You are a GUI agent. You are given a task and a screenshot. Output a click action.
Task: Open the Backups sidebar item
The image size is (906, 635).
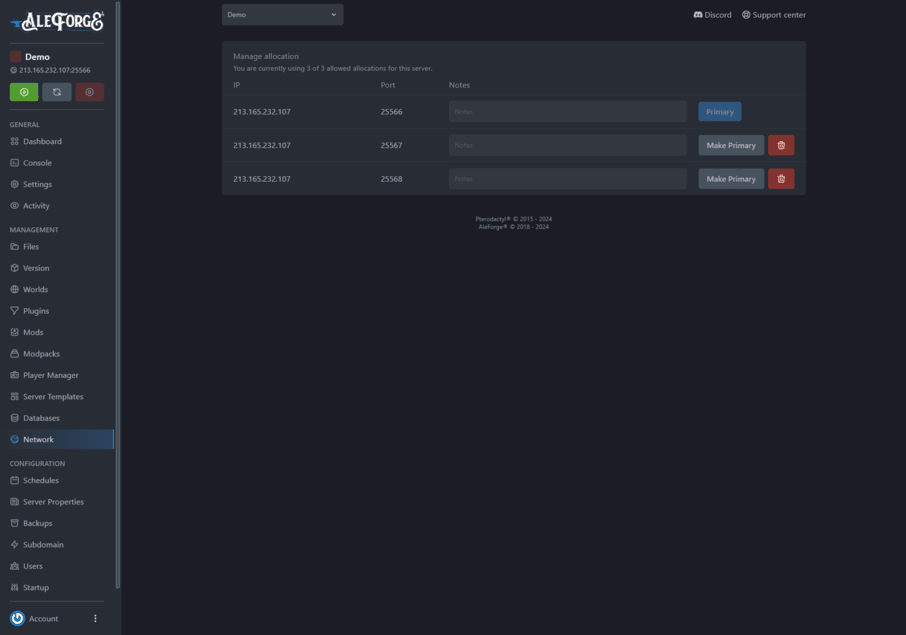coord(37,523)
